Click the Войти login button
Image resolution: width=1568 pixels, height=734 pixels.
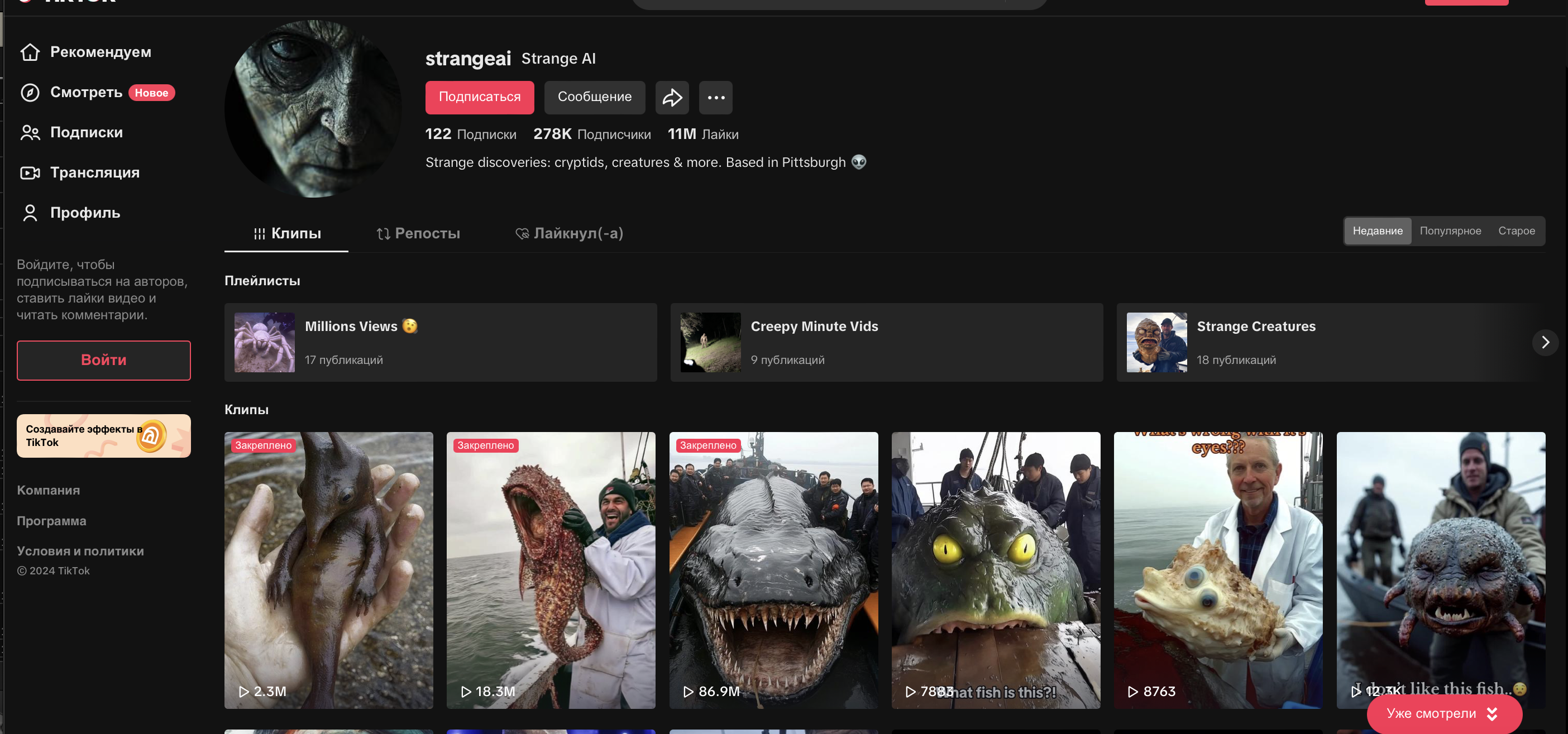104,361
